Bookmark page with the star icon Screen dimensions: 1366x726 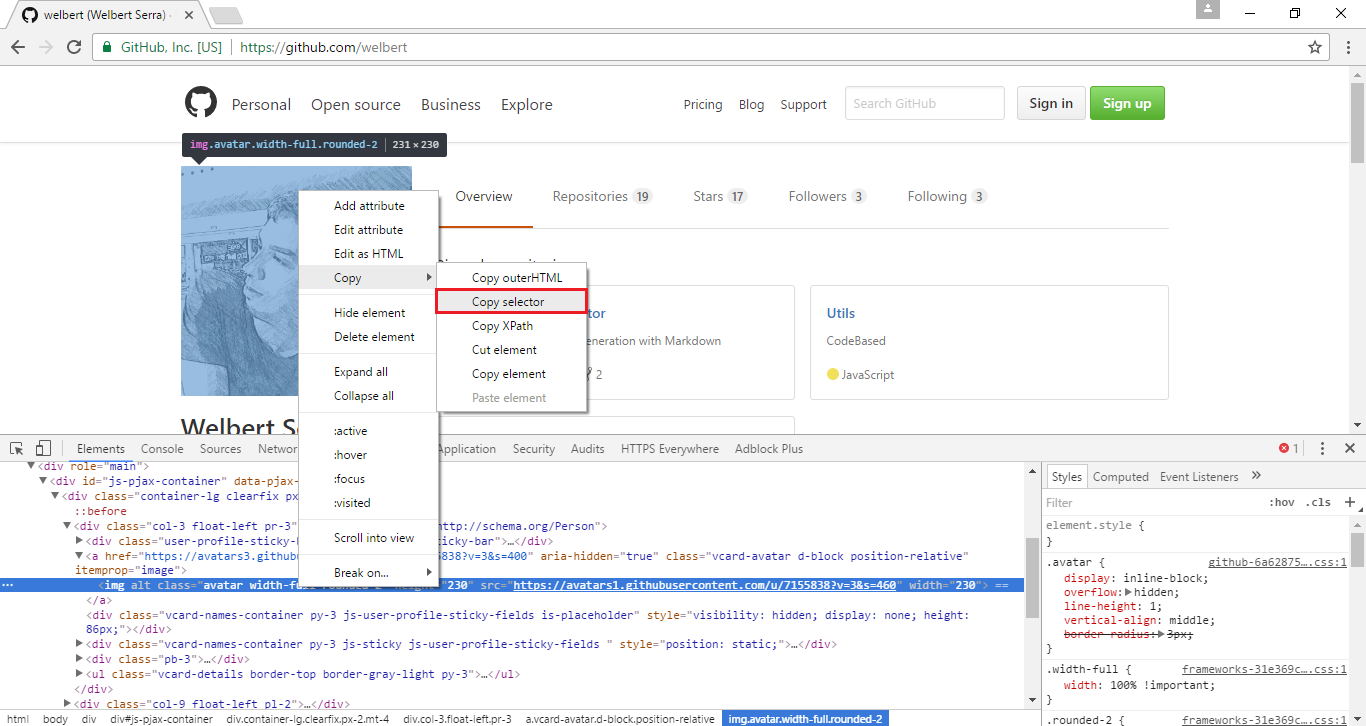click(x=1315, y=47)
